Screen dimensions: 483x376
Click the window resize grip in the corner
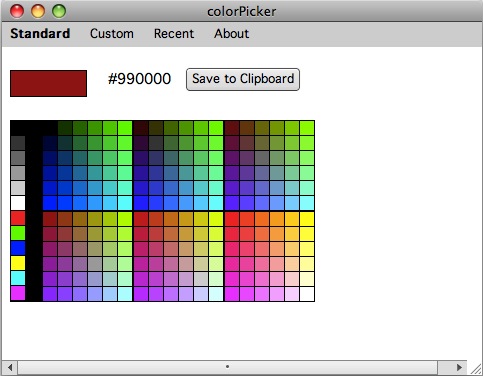coord(475,368)
